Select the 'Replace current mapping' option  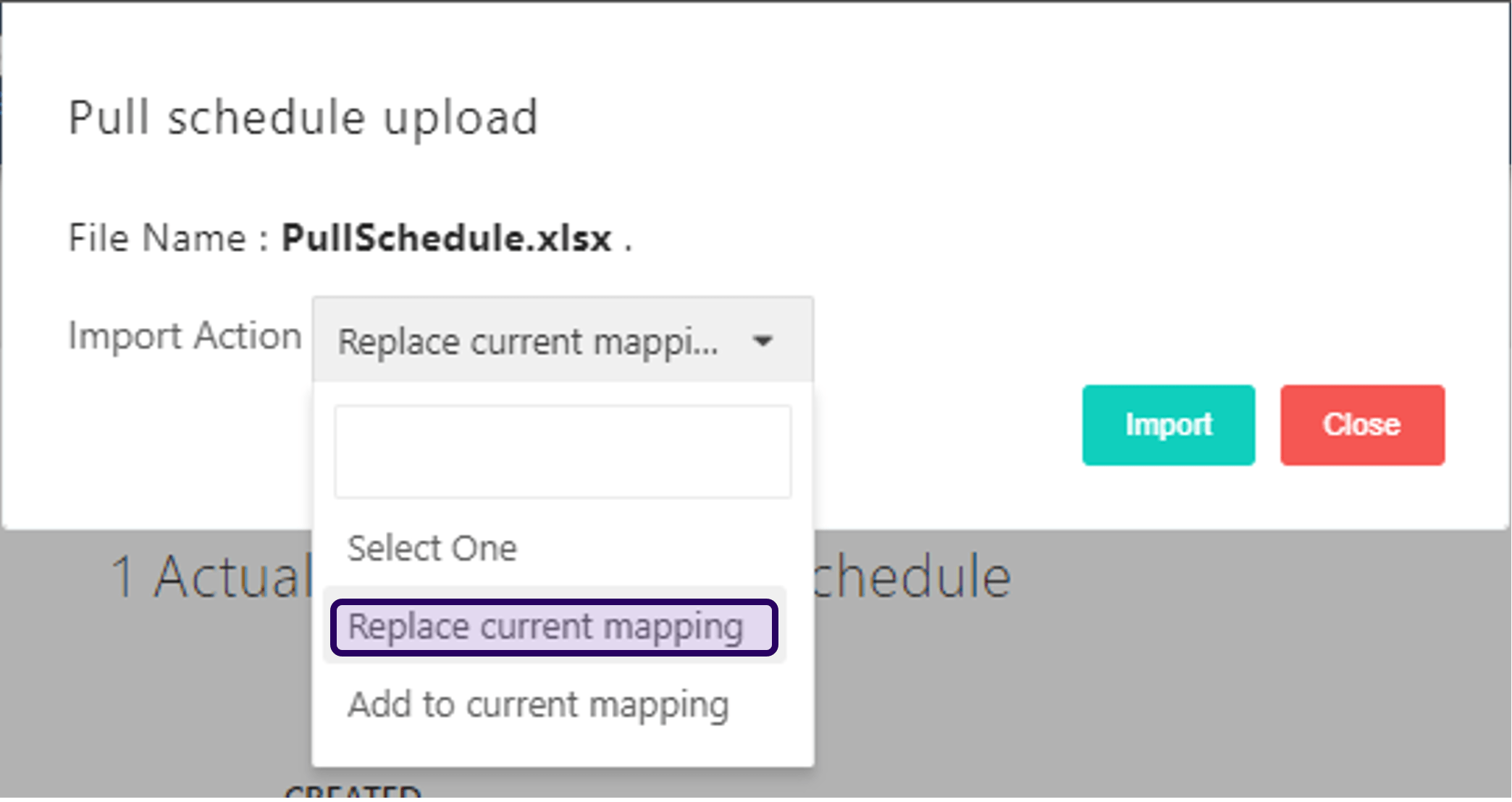coord(555,627)
